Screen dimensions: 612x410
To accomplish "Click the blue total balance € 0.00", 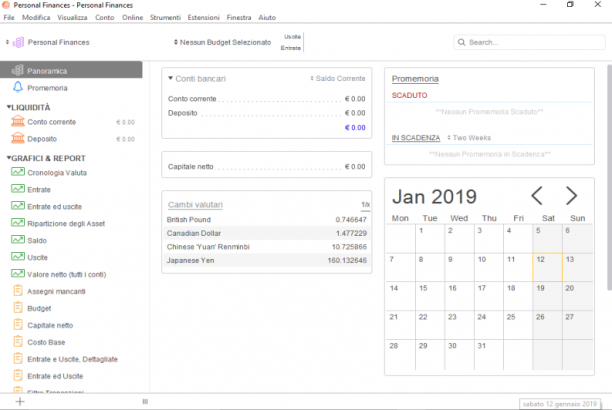I will click(x=355, y=128).
